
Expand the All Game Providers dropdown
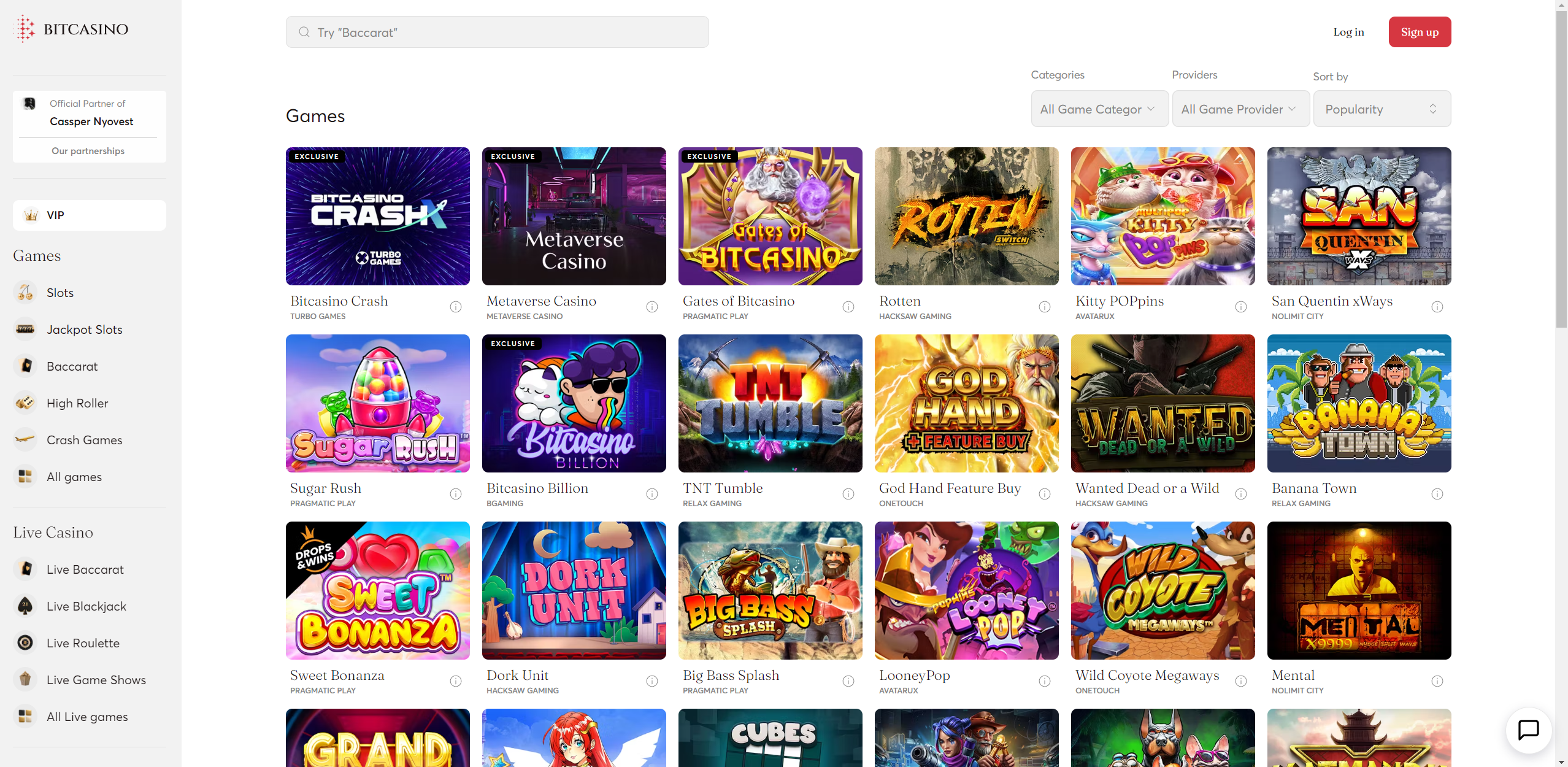(x=1240, y=109)
